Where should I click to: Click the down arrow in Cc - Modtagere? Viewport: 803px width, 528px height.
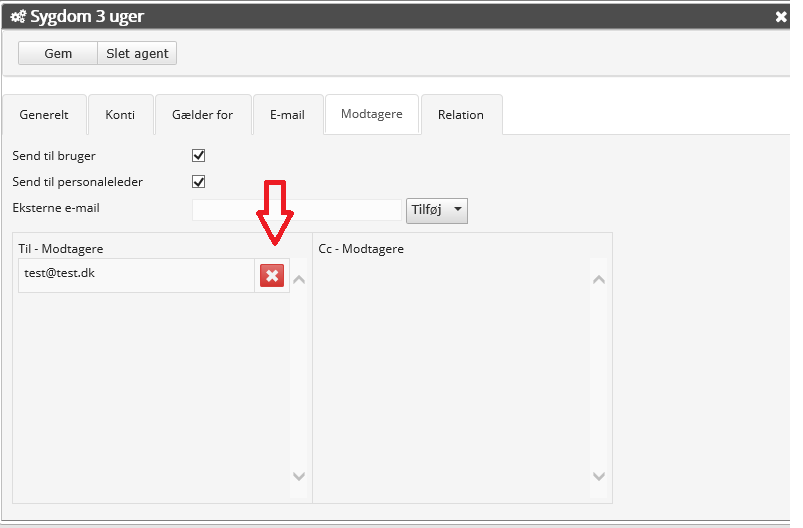[599, 477]
